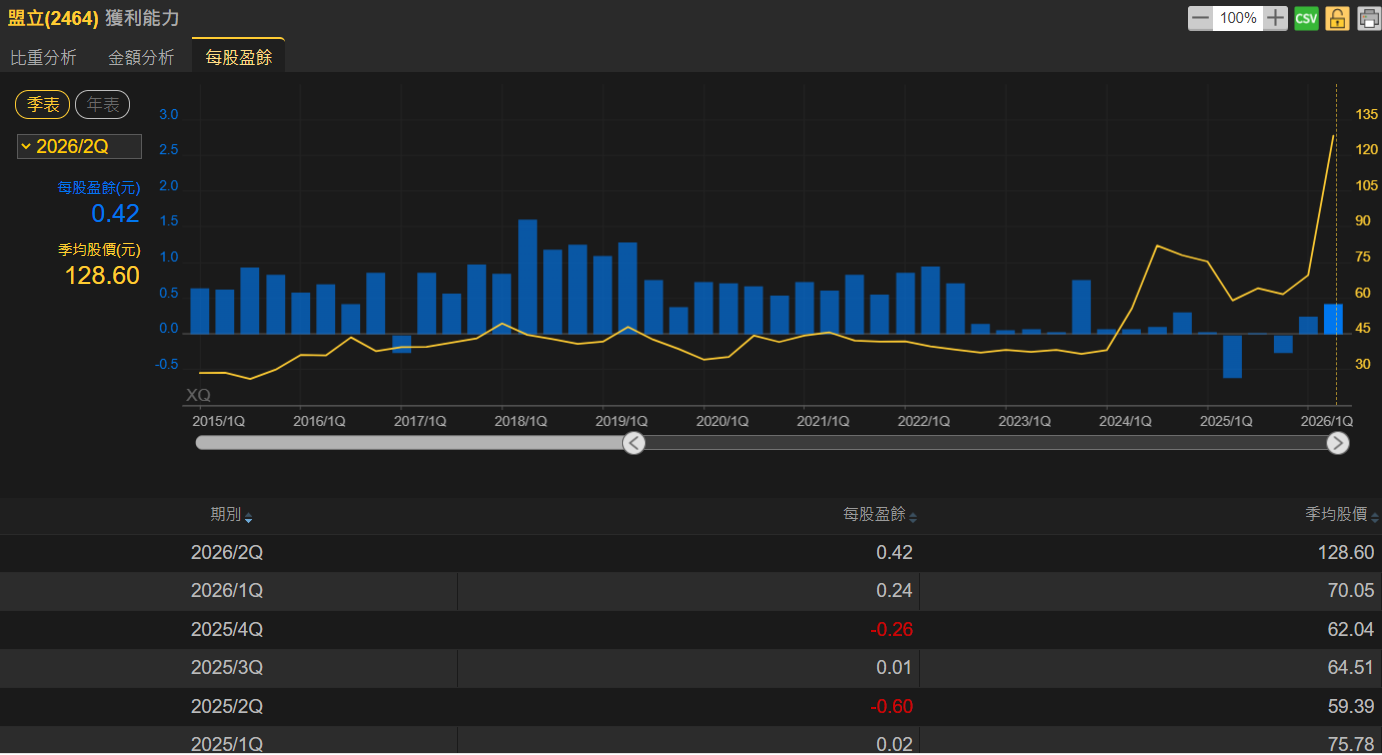Viewport: 1382px width, 755px height.
Task: Switch to 年表 yearly view
Action: pos(103,104)
